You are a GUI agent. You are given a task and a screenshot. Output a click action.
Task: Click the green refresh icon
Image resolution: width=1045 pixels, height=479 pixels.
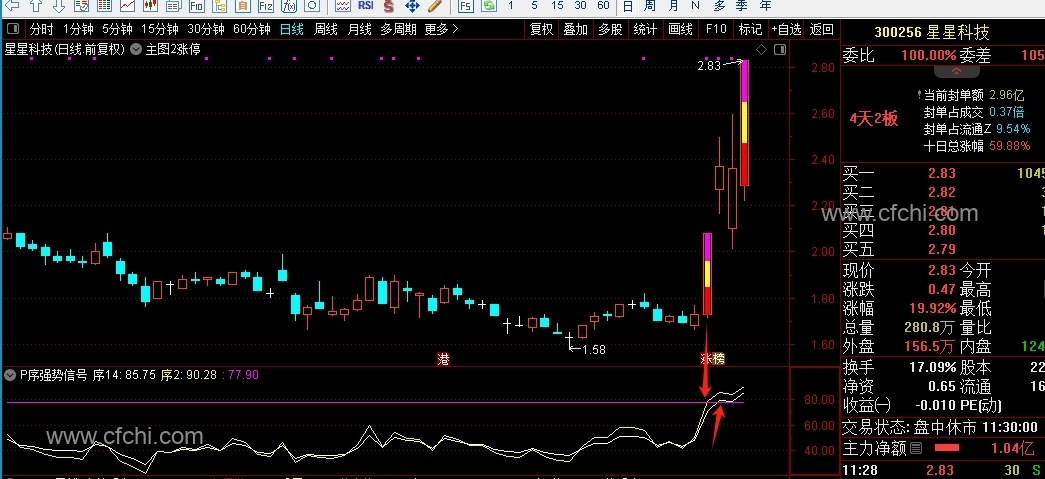[489, 6]
